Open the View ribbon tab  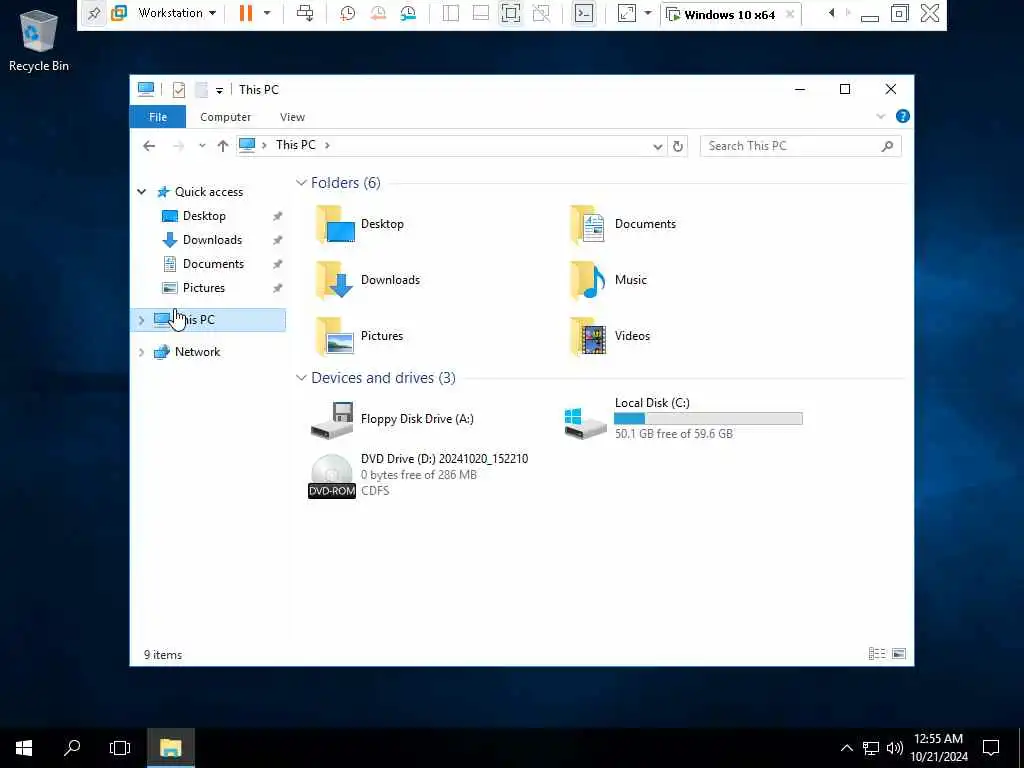292,117
